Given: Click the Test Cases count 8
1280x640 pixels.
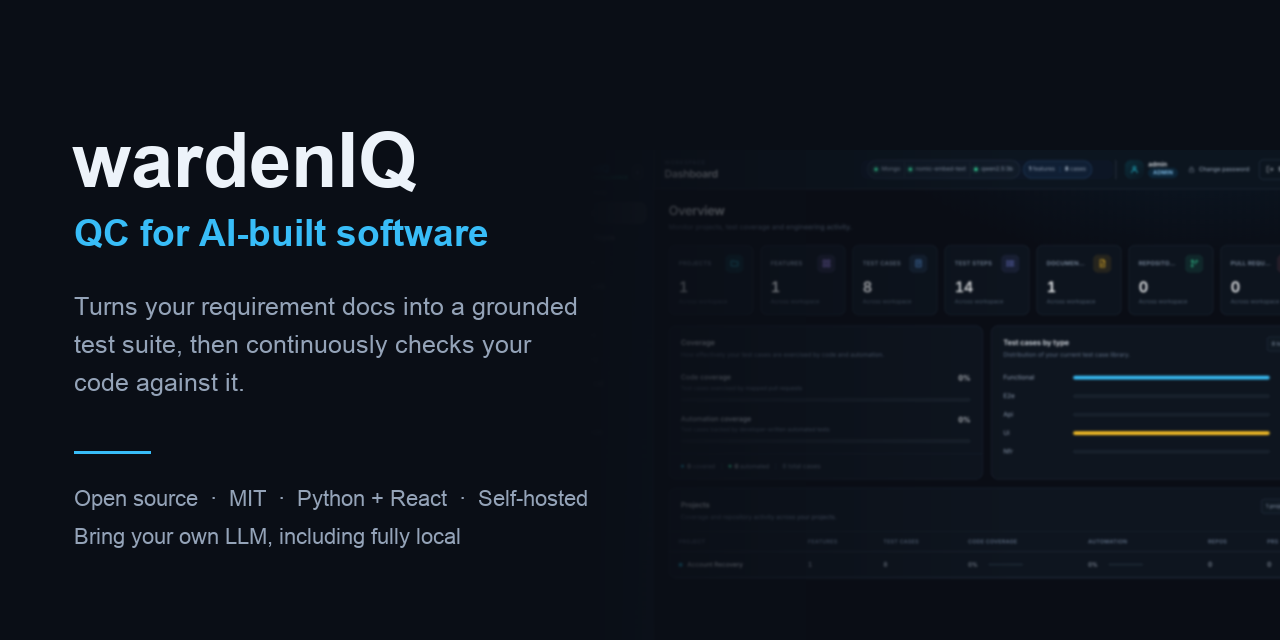Looking at the screenshot, I should (x=867, y=287).
